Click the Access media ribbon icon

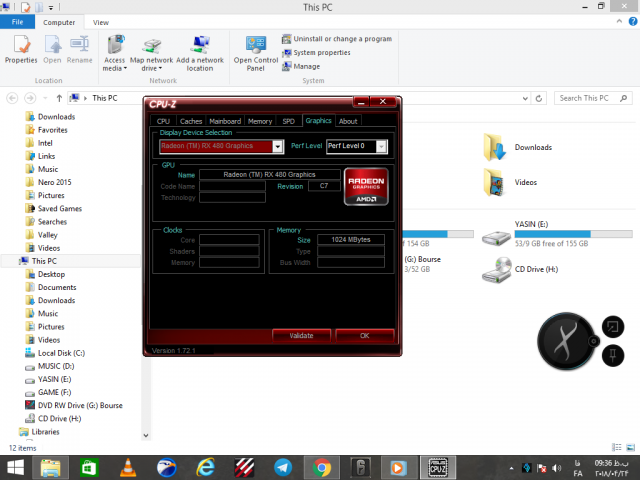click(x=114, y=46)
